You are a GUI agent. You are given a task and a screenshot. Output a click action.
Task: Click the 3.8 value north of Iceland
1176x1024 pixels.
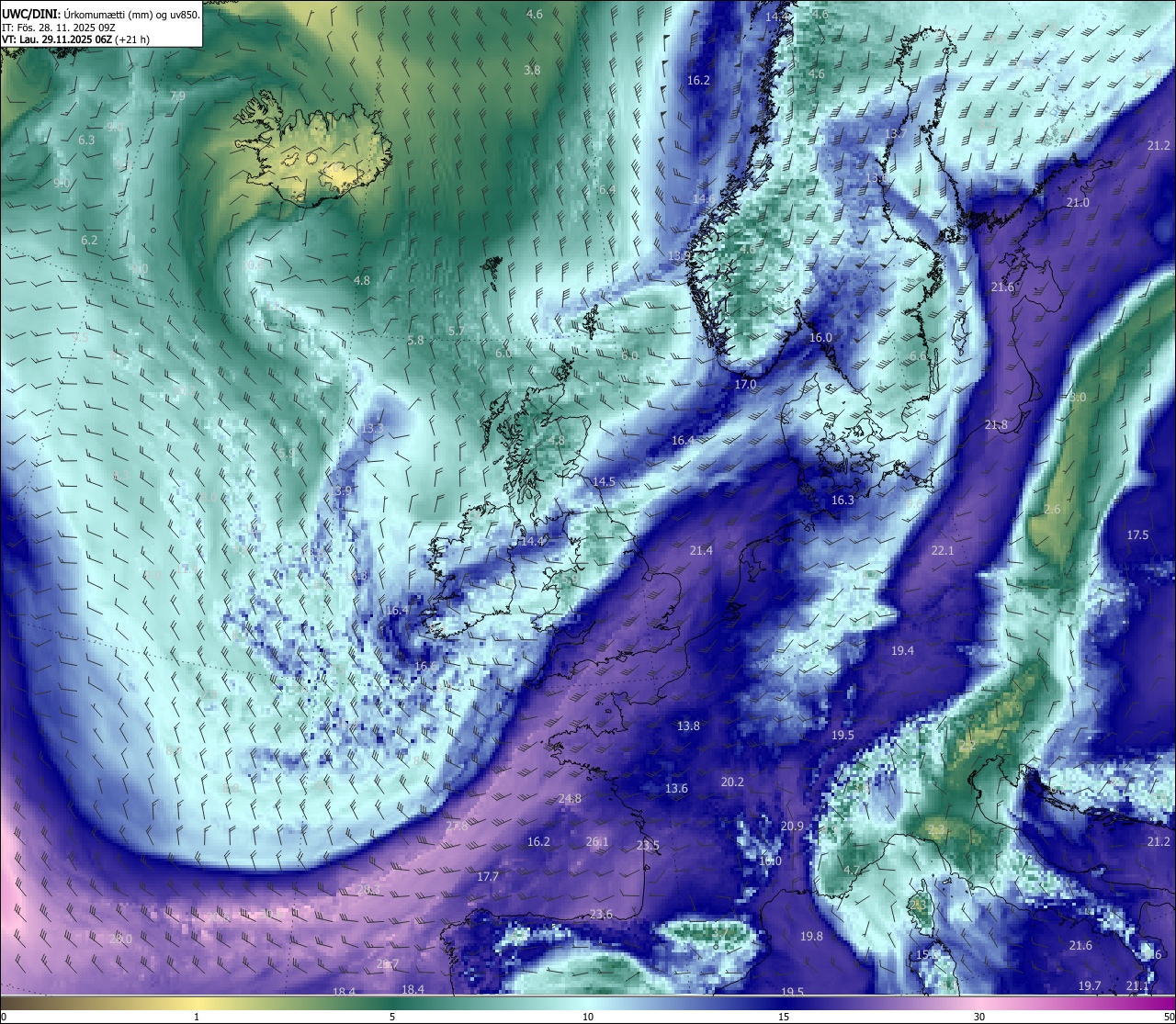[x=532, y=70]
